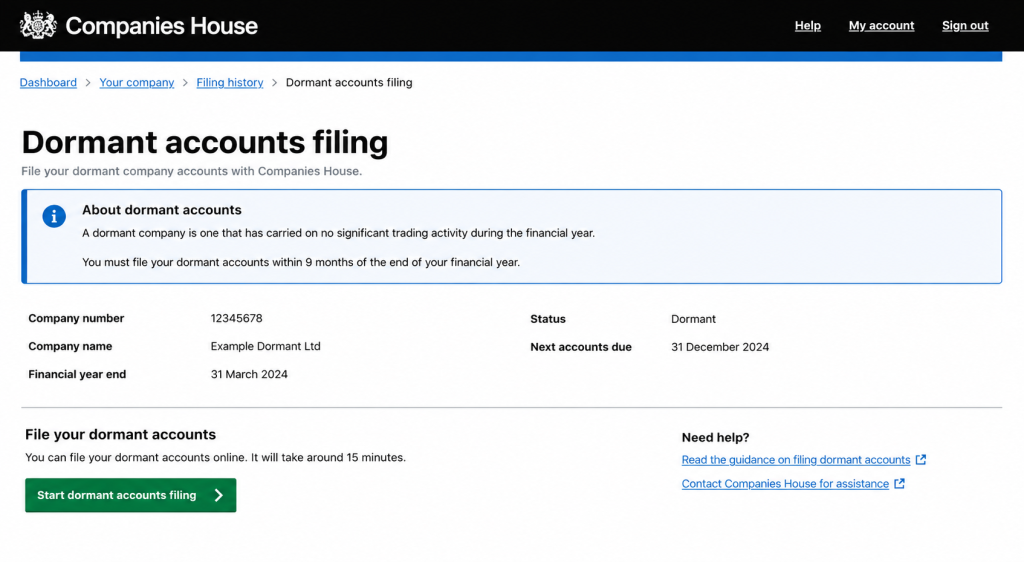Select company name 'Example Dormant Ltd'
This screenshot has width=1024, height=562.
tap(265, 346)
